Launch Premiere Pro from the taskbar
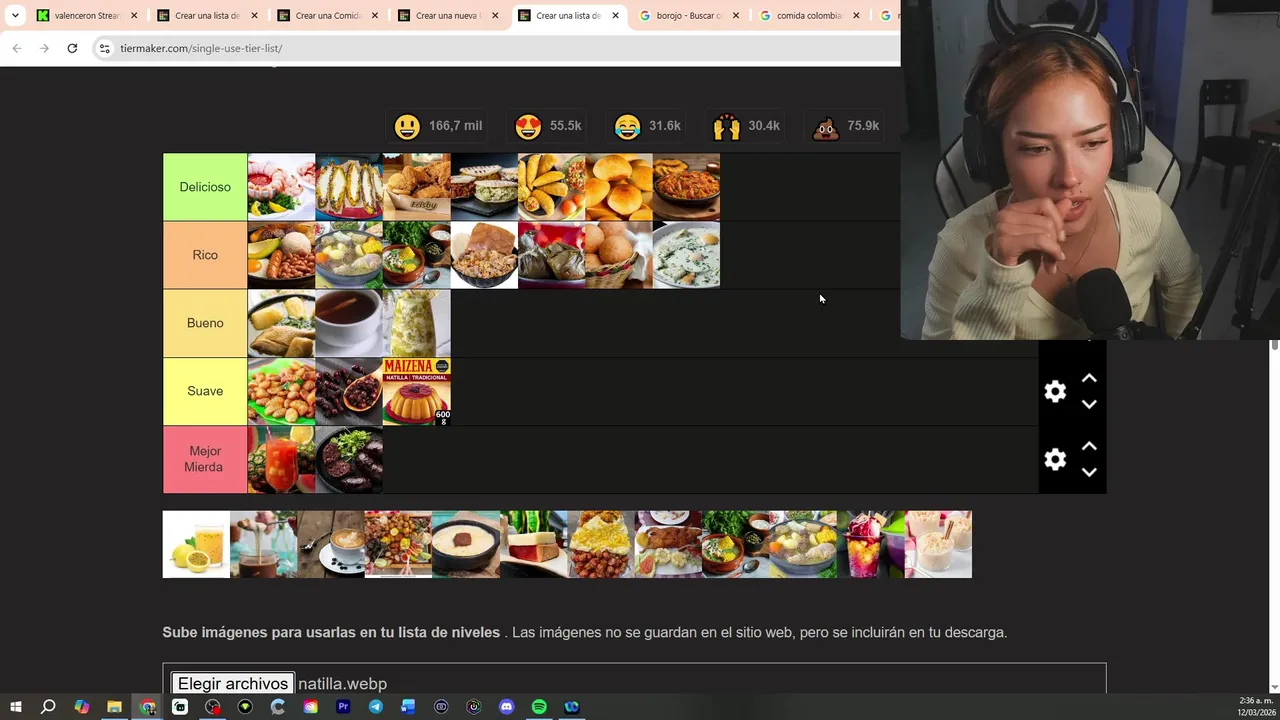Screen dimensions: 1280x720 [x=343, y=707]
